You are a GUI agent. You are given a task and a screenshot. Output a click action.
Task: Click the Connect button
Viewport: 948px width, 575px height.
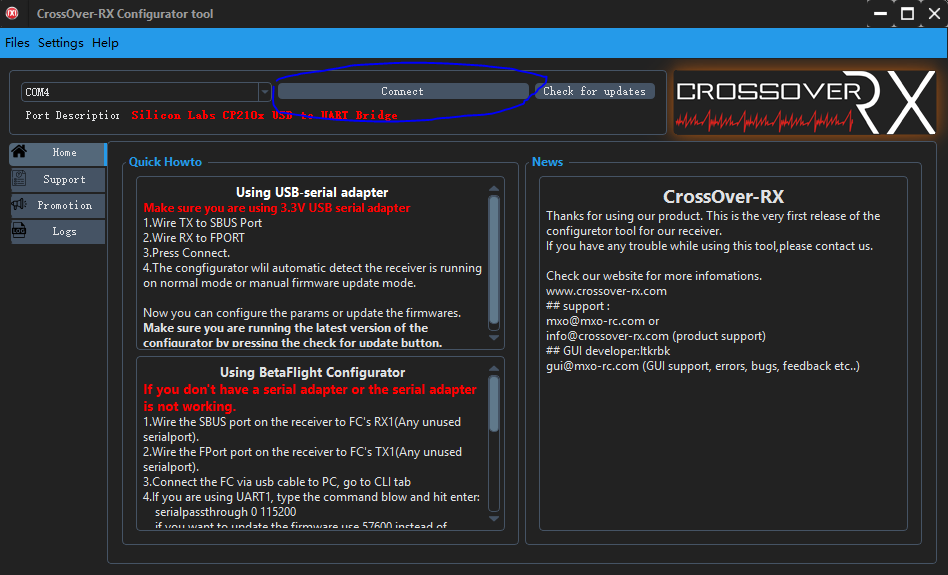403,91
